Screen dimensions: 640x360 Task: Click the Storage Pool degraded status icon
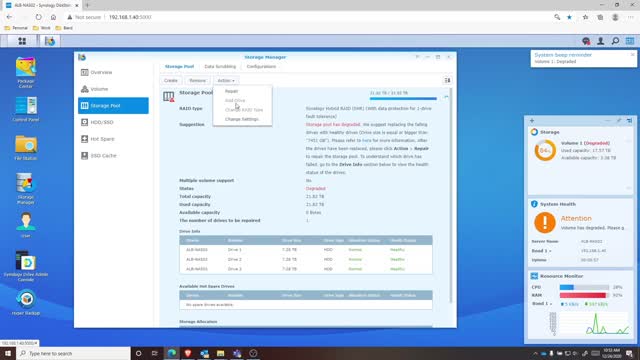(x=169, y=97)
